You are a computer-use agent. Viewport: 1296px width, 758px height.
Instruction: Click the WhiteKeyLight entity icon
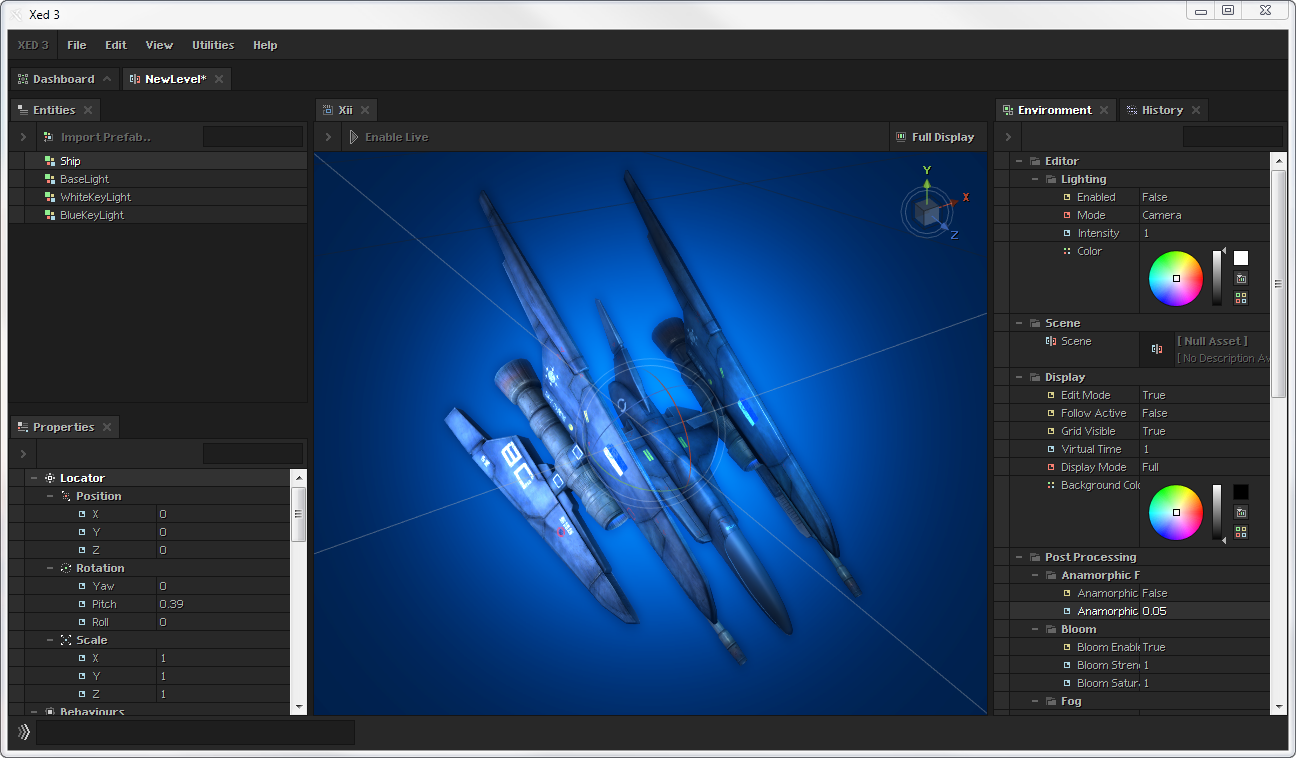(48, 197)
